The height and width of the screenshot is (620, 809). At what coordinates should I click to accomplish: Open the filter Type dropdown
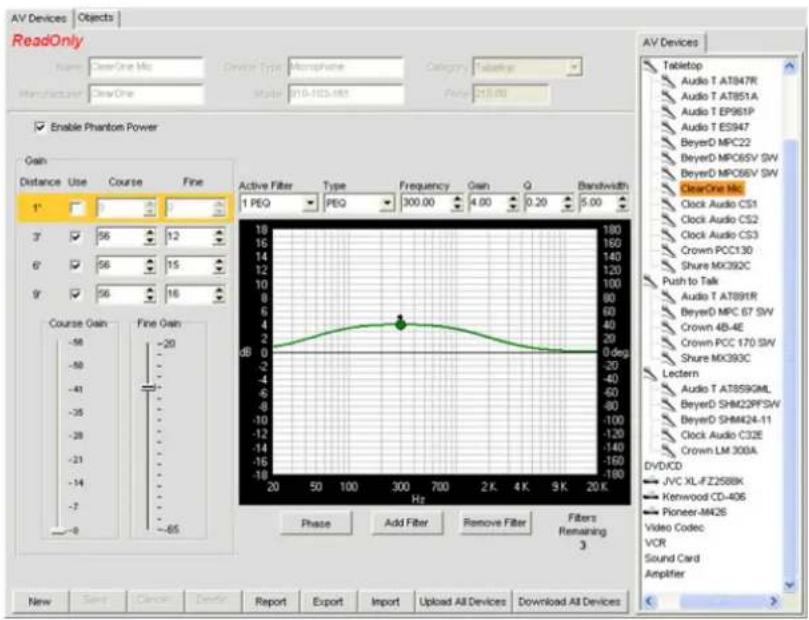387,203
